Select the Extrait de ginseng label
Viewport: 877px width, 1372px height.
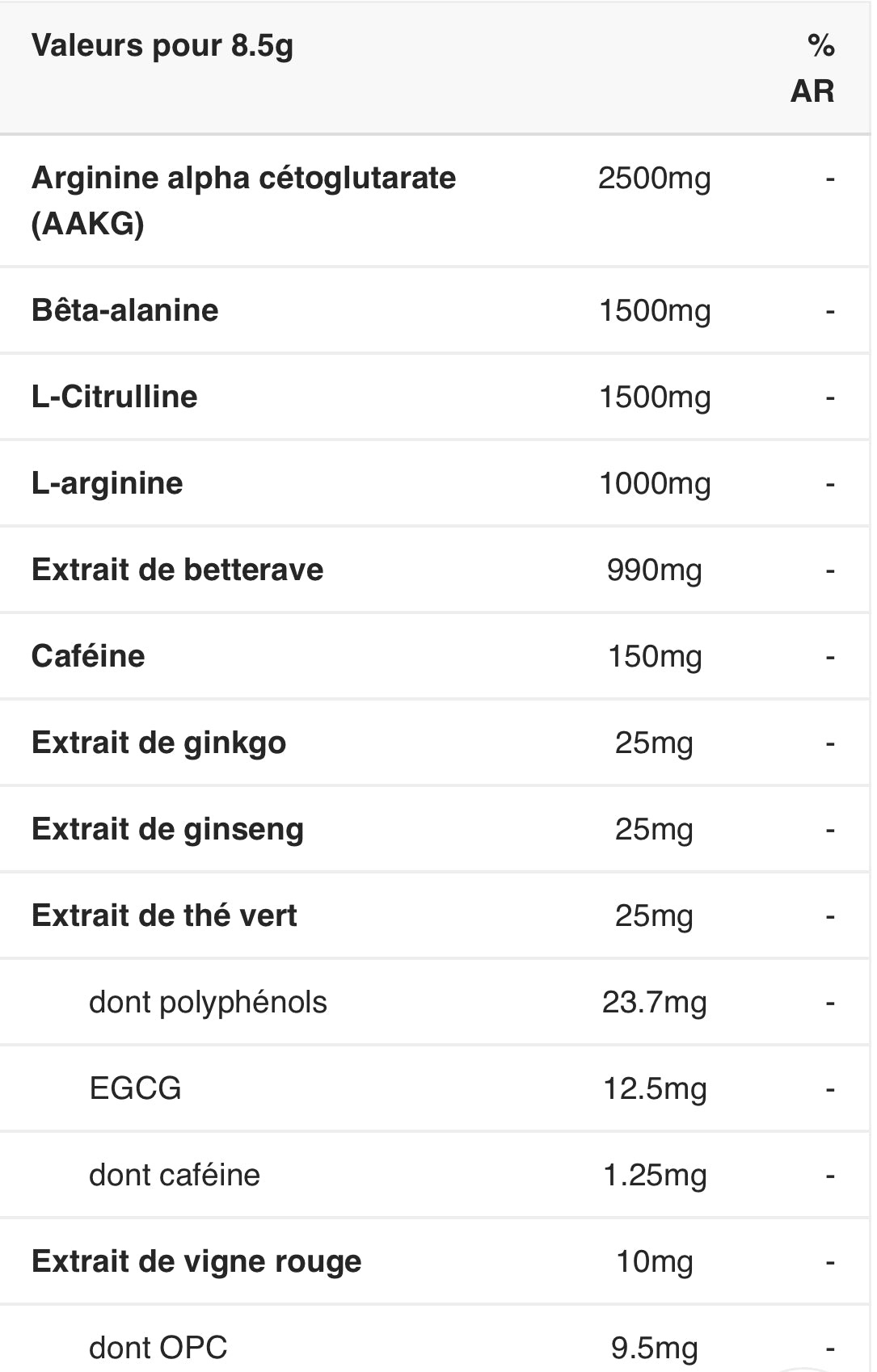click(x=167, y=830)
